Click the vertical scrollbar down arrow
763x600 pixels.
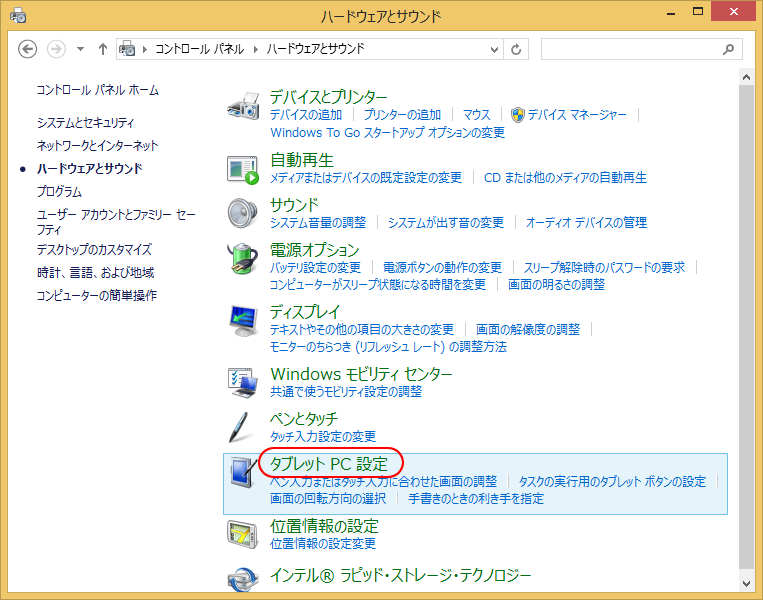pyautogui.click(x=746, y=583)
